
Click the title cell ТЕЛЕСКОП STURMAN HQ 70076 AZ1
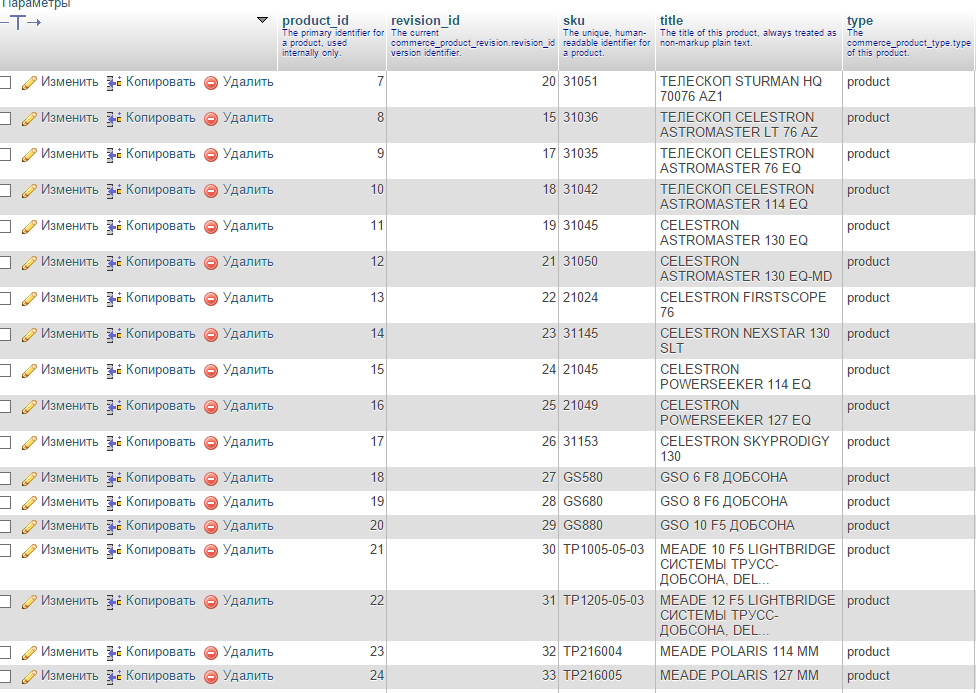pos(741,89)
